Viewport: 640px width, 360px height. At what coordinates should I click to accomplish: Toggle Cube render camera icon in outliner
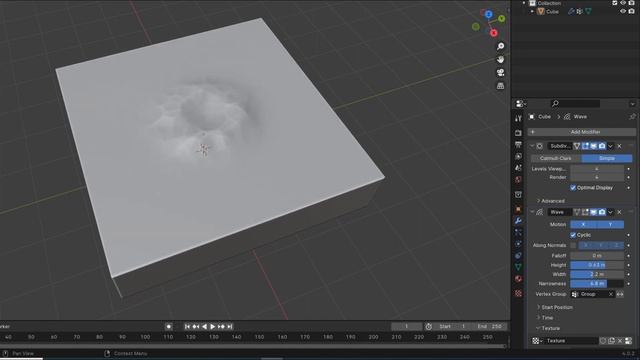pyautogui.click(x=631, y=11)
